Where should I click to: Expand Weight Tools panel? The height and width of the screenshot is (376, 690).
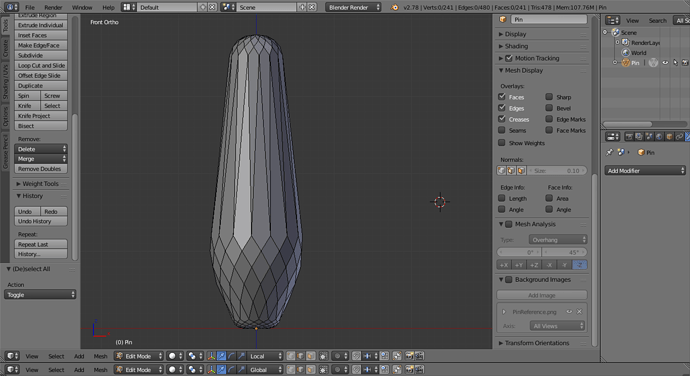[x=41, y=184]
